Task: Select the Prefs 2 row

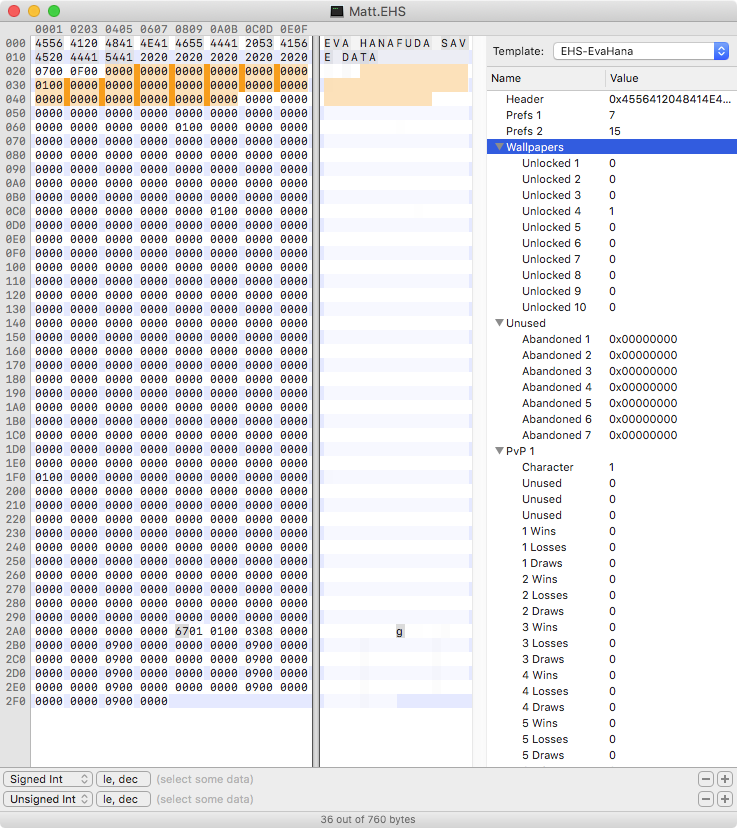Action: point(526,131)
